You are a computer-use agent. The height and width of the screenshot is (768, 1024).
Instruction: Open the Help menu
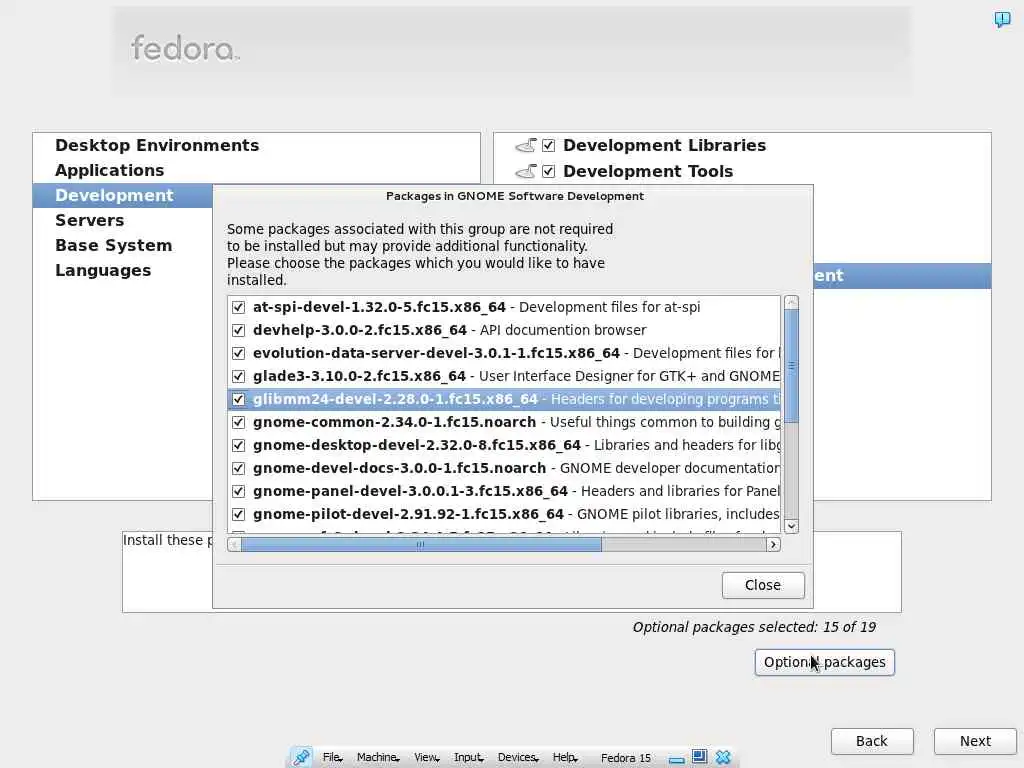[x=565, y=758]
